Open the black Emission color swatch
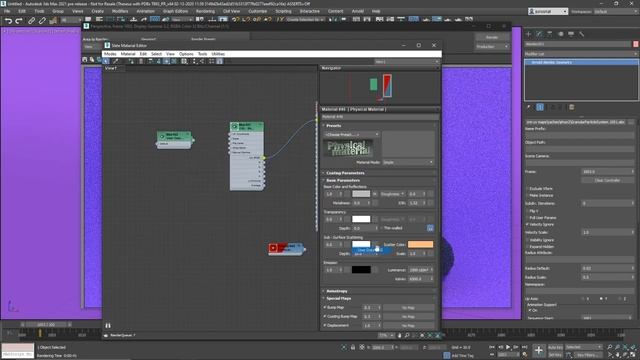 (361, 269)
